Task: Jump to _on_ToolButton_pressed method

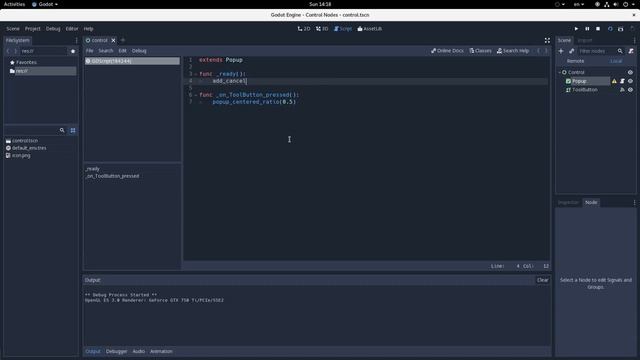Action: [x=112, y=176]
